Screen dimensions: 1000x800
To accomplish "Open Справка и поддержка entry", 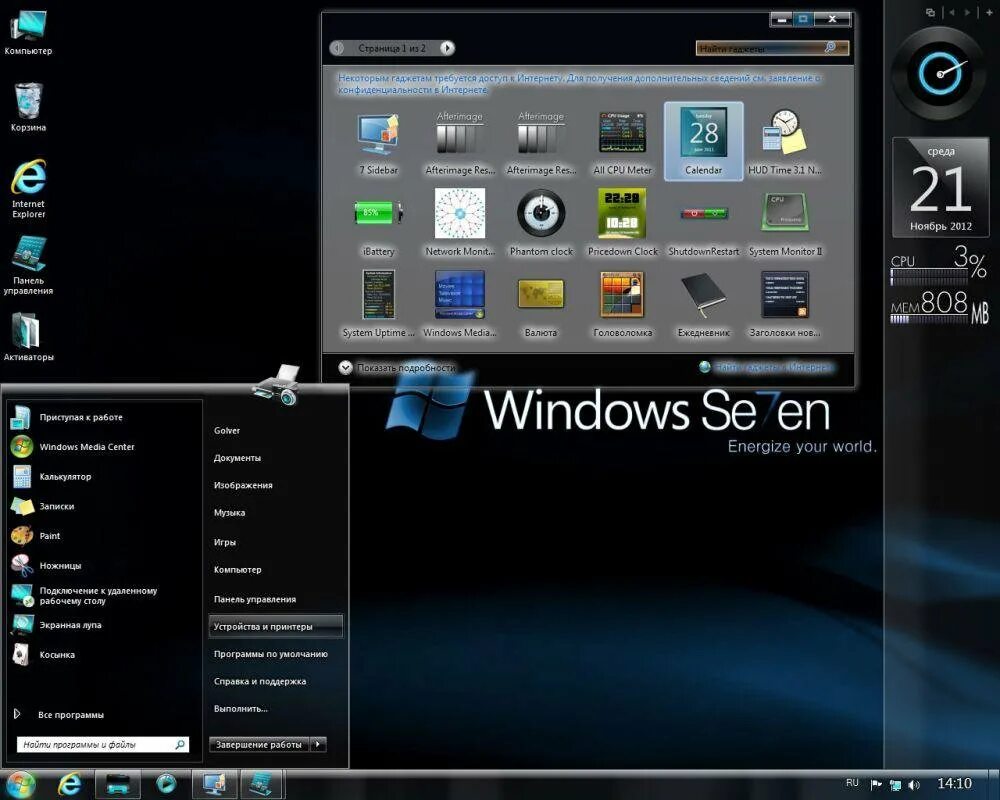I will pyautogui.click(x=260, y=681).
